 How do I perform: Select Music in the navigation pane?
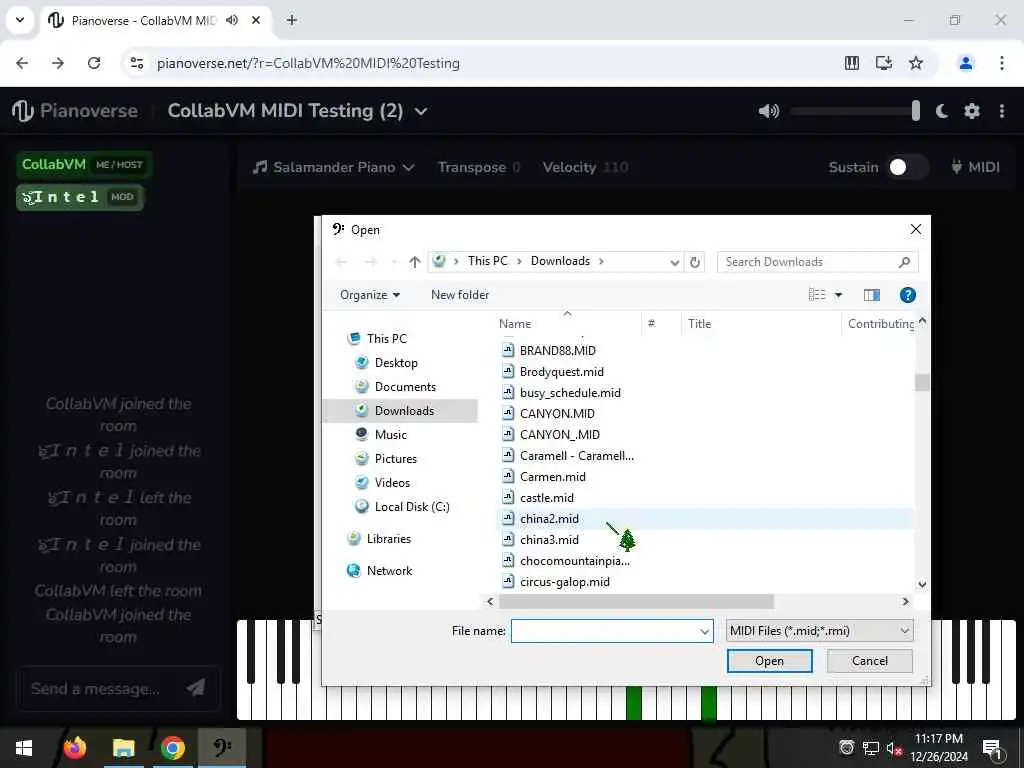coord(391,435)
